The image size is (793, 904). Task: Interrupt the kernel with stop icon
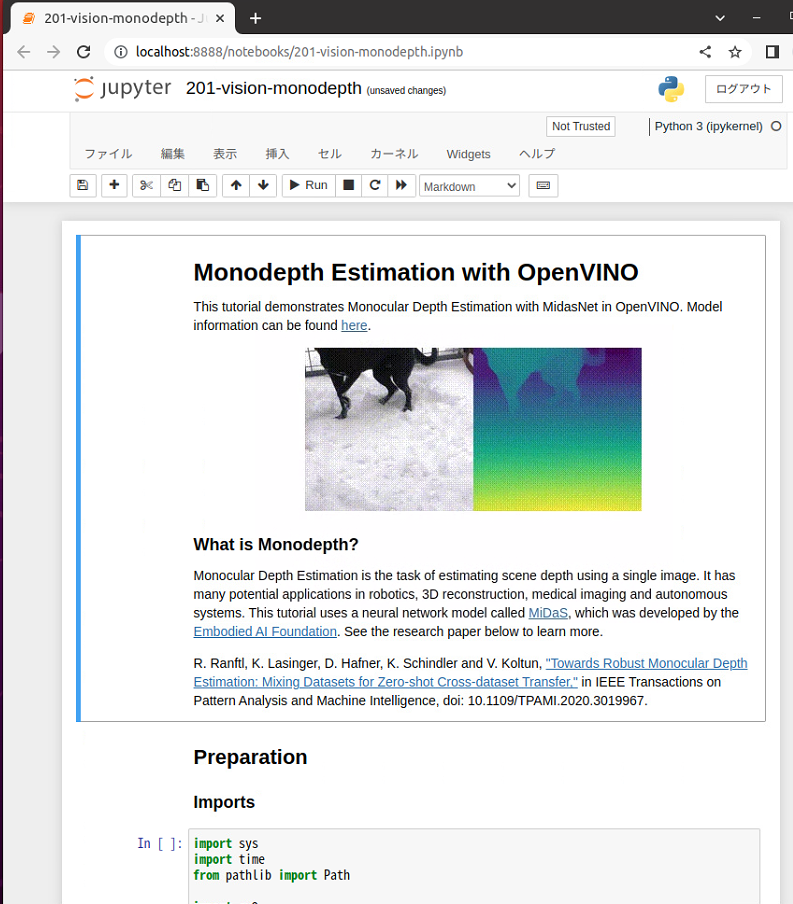(x=348, y=185)
